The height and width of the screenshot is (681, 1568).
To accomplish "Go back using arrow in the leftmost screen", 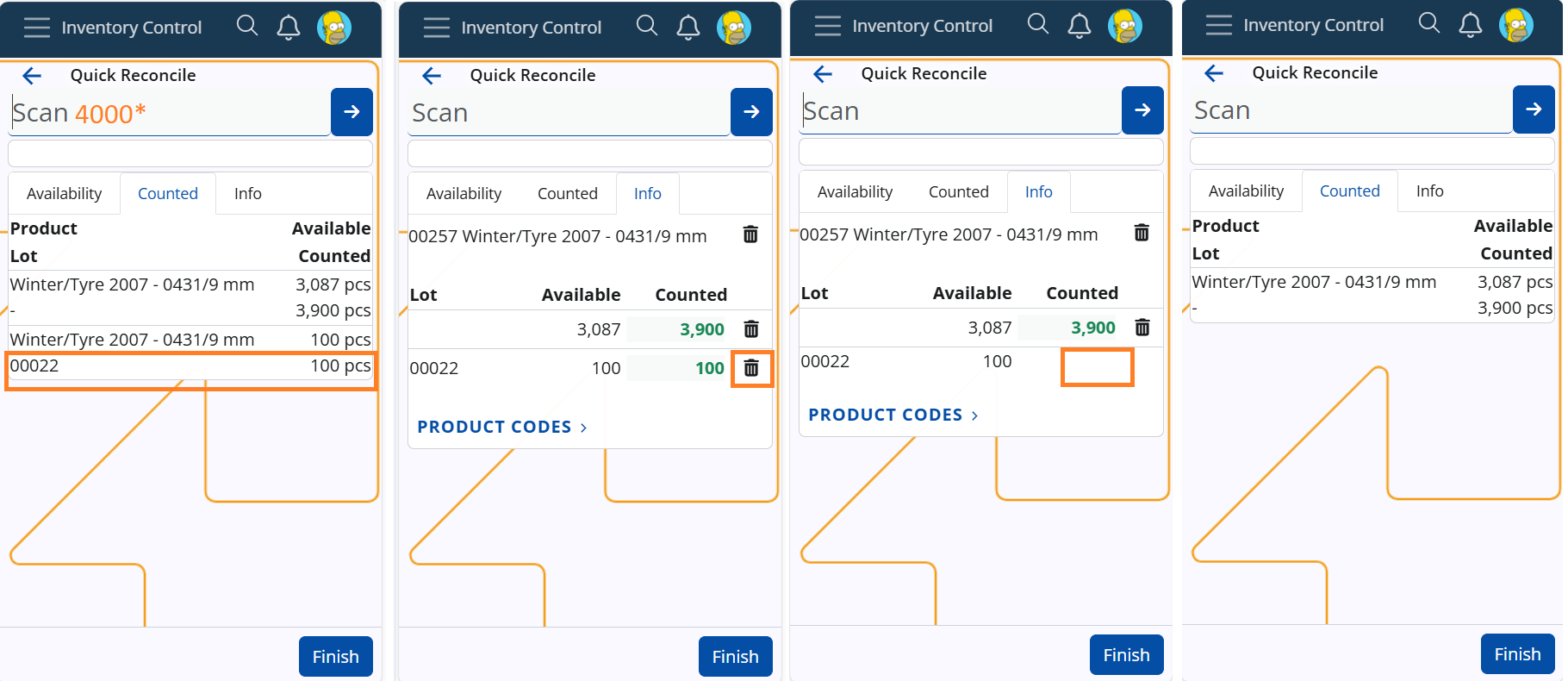I will point(32,76).
